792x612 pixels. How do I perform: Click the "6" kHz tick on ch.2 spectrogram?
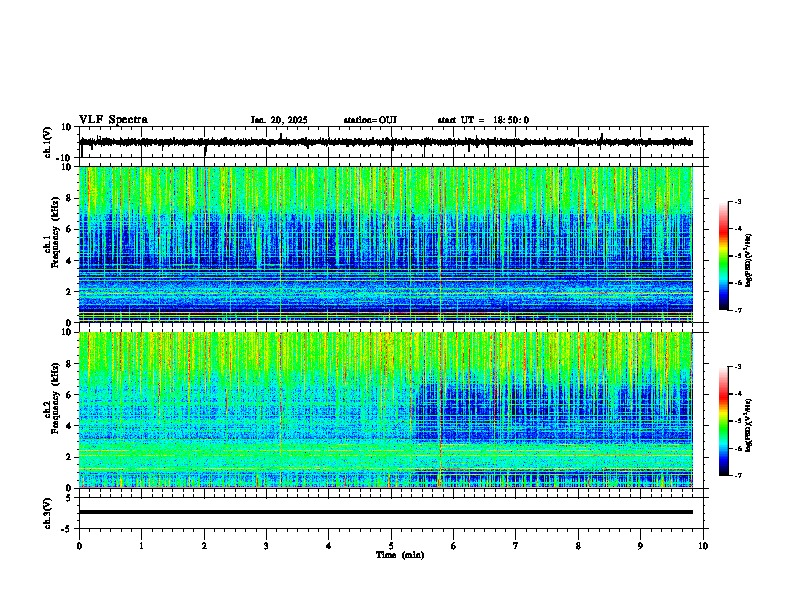70,394
